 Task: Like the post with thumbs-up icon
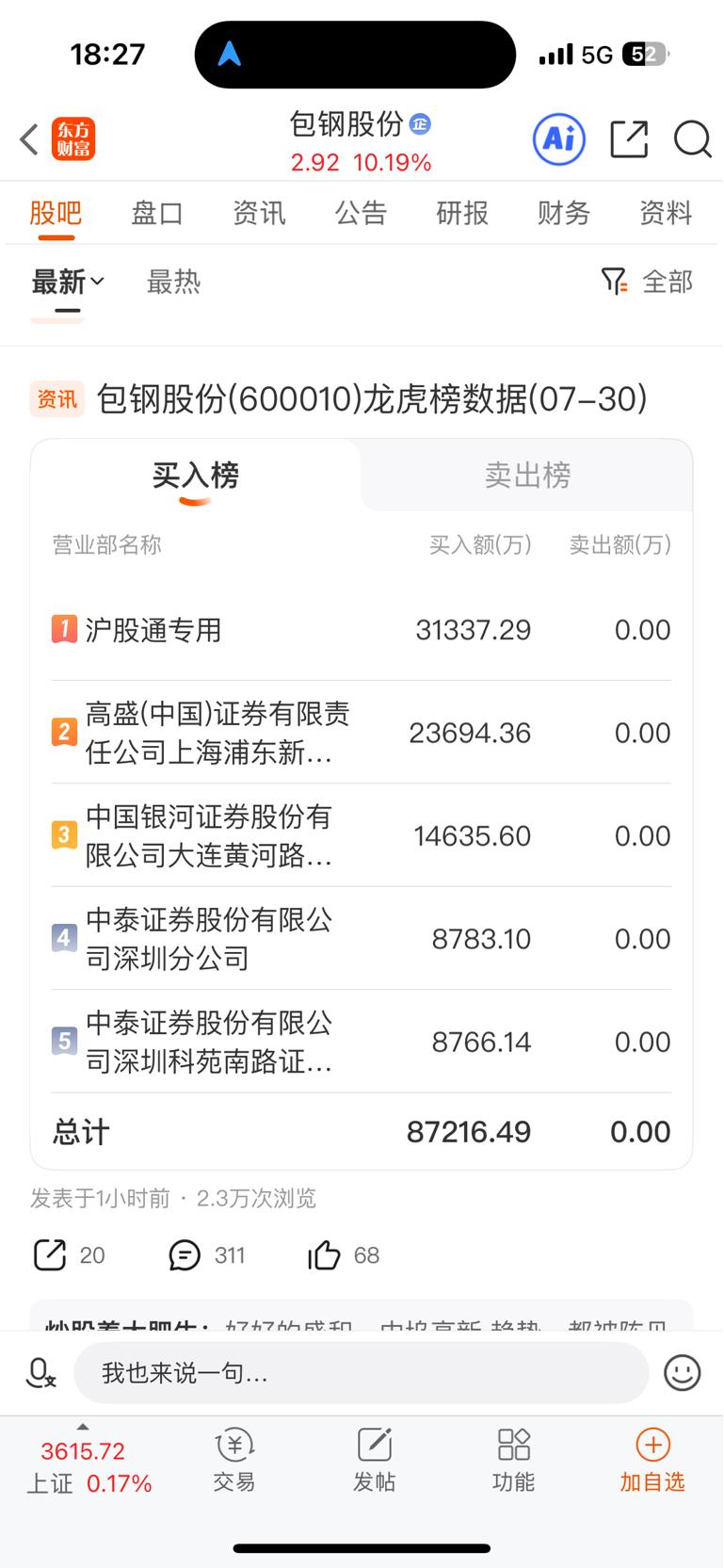pyautogui.click(x=324, y=1254)
